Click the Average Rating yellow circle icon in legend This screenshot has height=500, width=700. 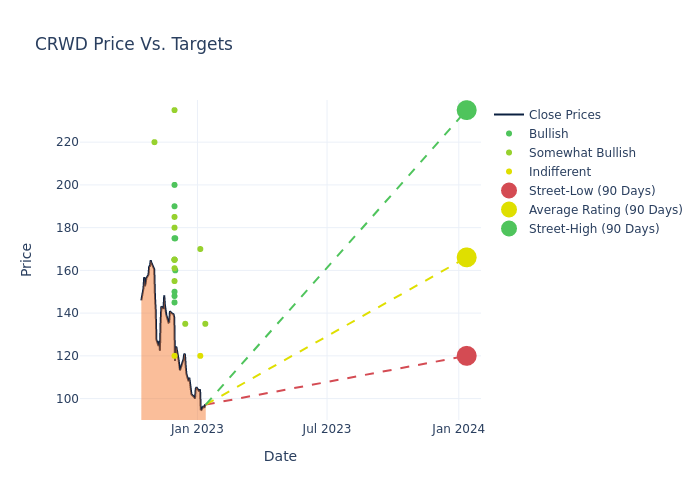pyautogui.click(x=509, y=210)
